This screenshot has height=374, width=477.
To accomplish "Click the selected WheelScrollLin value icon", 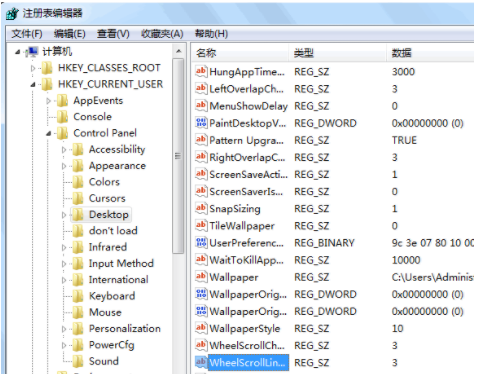I will (201, 362).
